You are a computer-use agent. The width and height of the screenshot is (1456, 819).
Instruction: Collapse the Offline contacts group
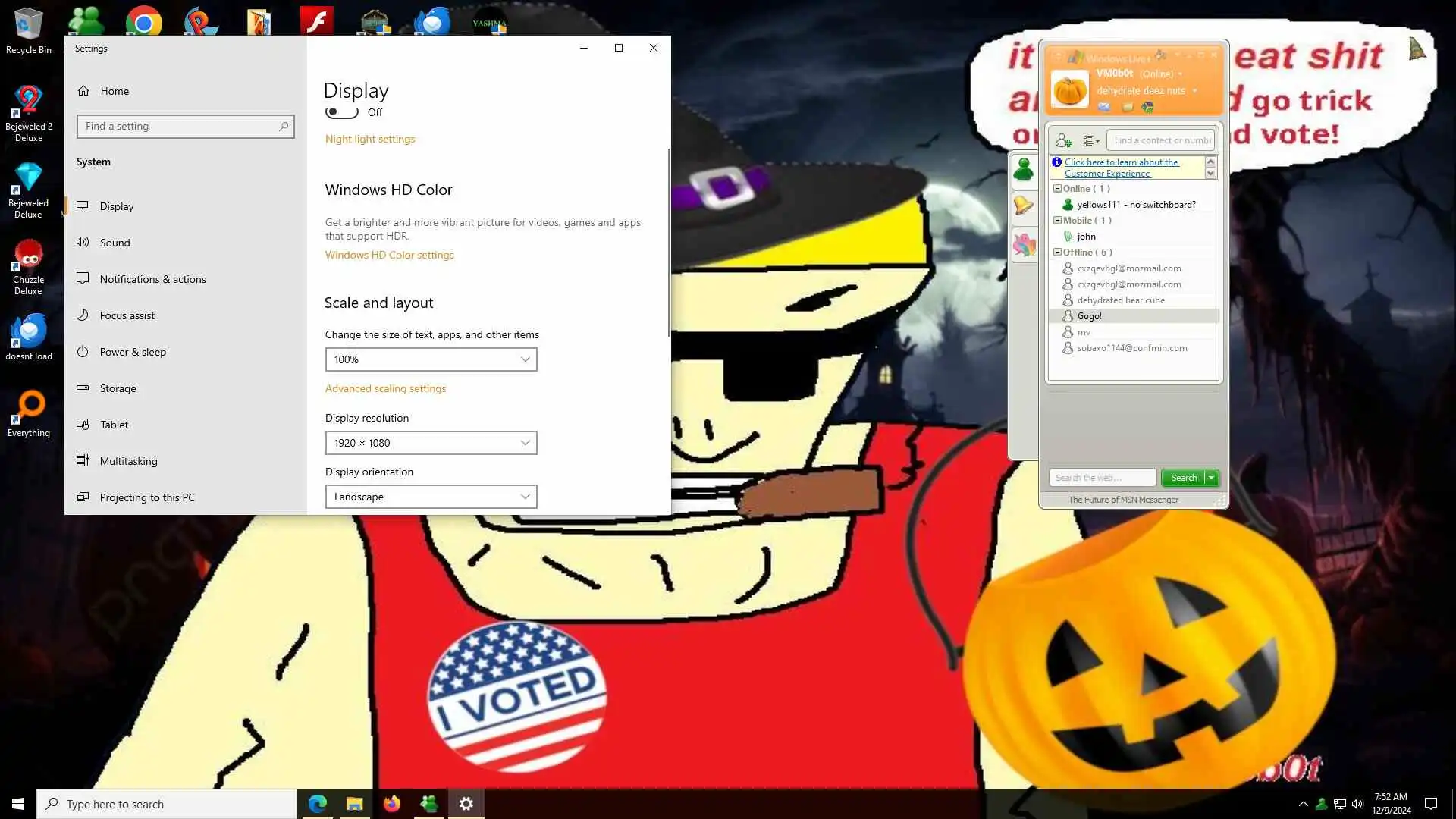pos(1057,253)
